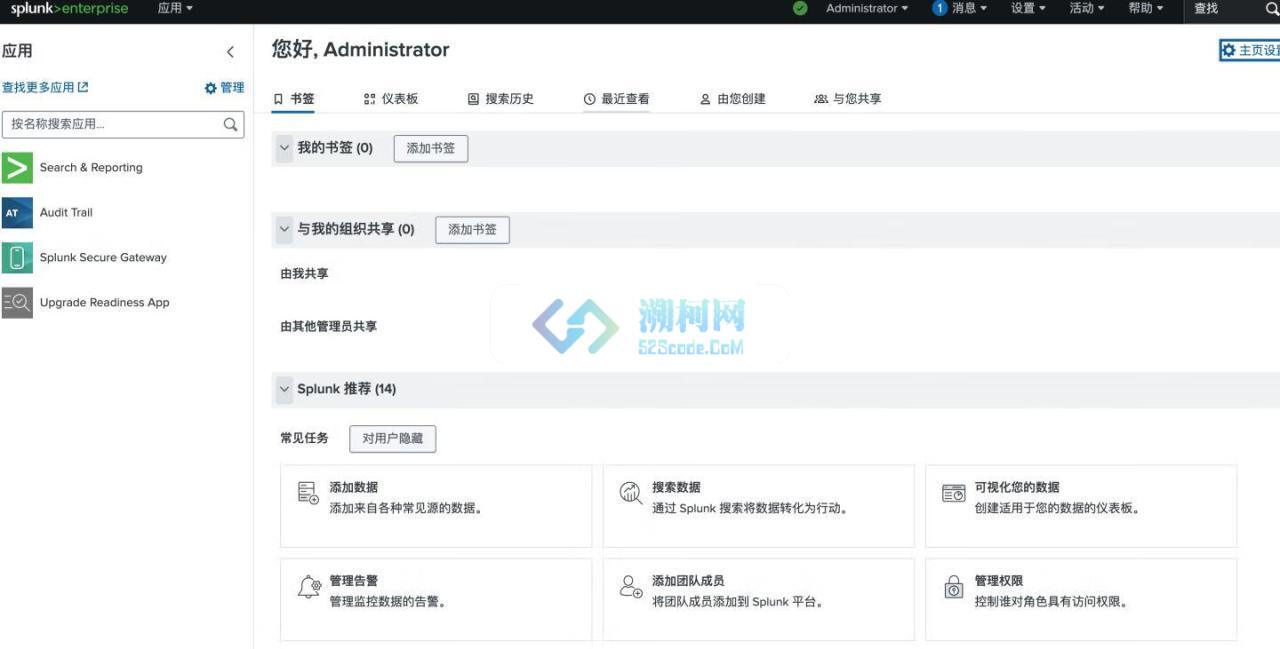Open the 添加数据 task card
Viewport: 1280px width, 649px height.
point(436,506)
